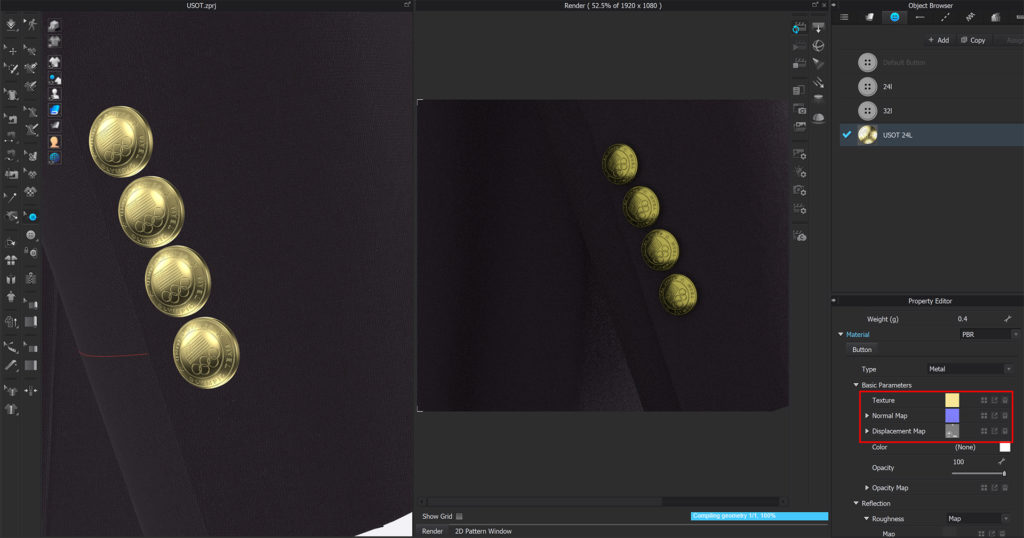The height and width of the screenshot is (538, 1024).
Task: Switch to the Render tab at bottom
Action: [432, 531]
